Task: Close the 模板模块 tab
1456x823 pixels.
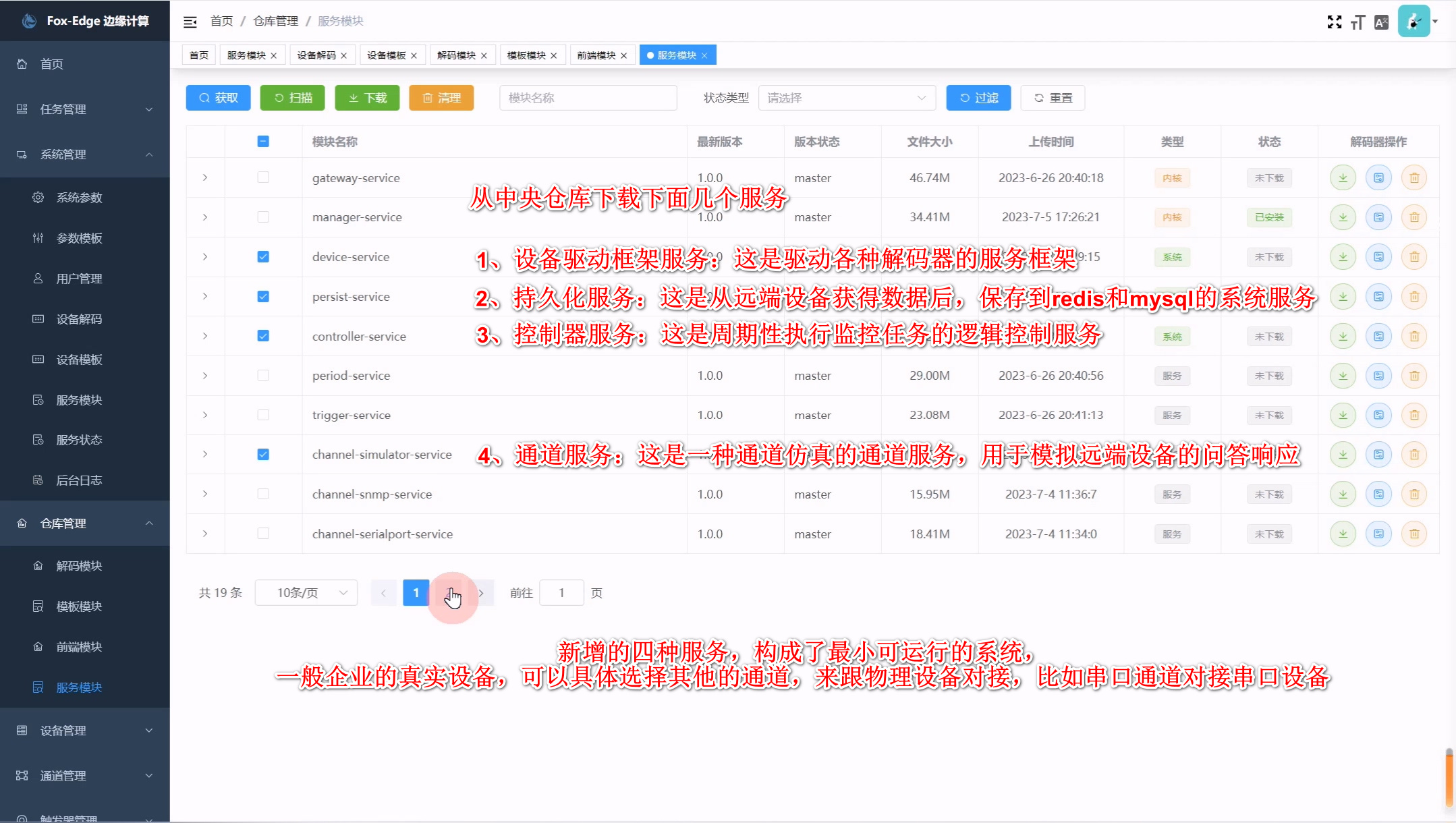Action: tap(554, 56)
